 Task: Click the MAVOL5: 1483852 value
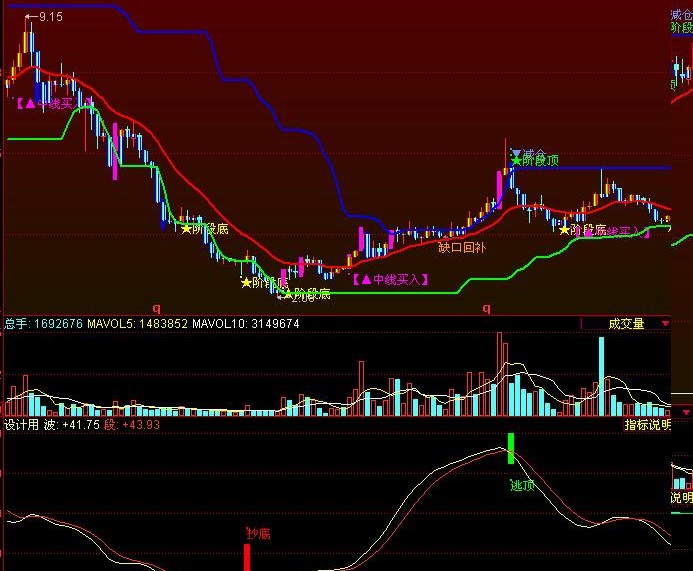[137, 324]
